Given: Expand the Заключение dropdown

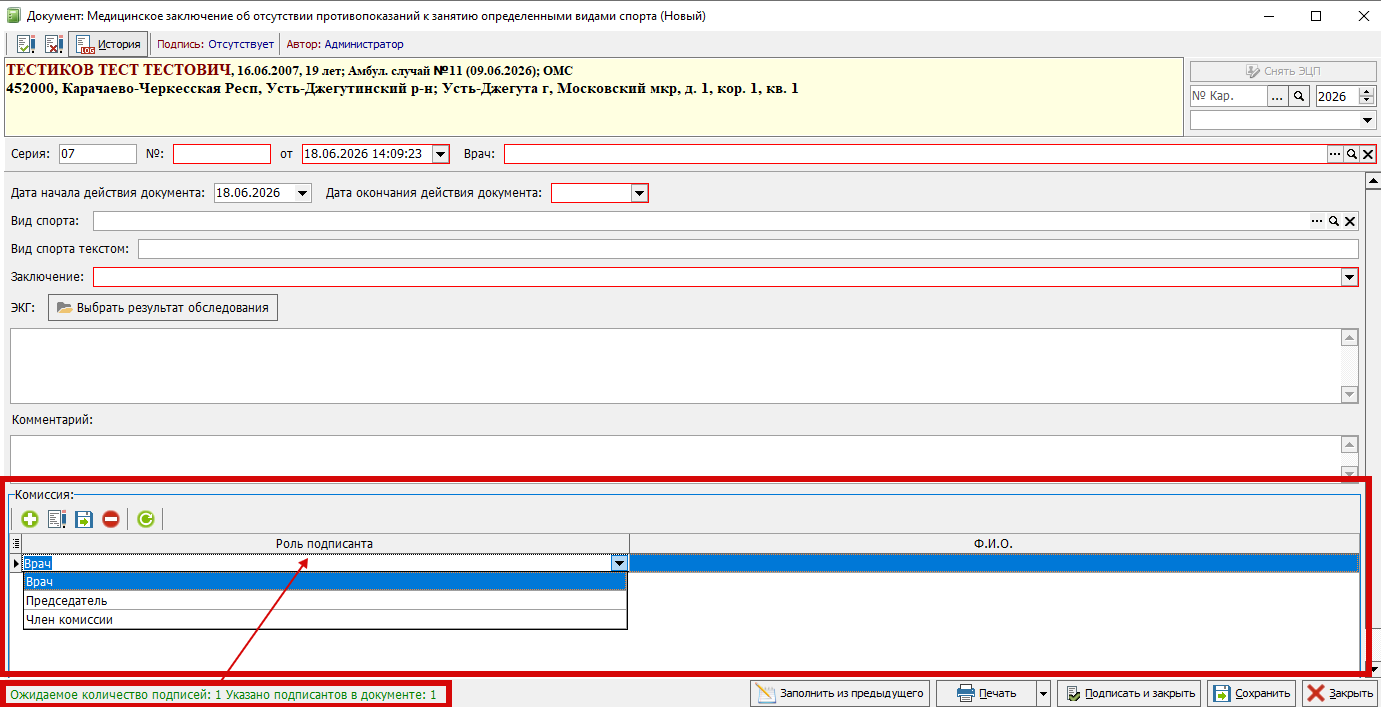Looking at the screenshot, I should (1349, 277).
